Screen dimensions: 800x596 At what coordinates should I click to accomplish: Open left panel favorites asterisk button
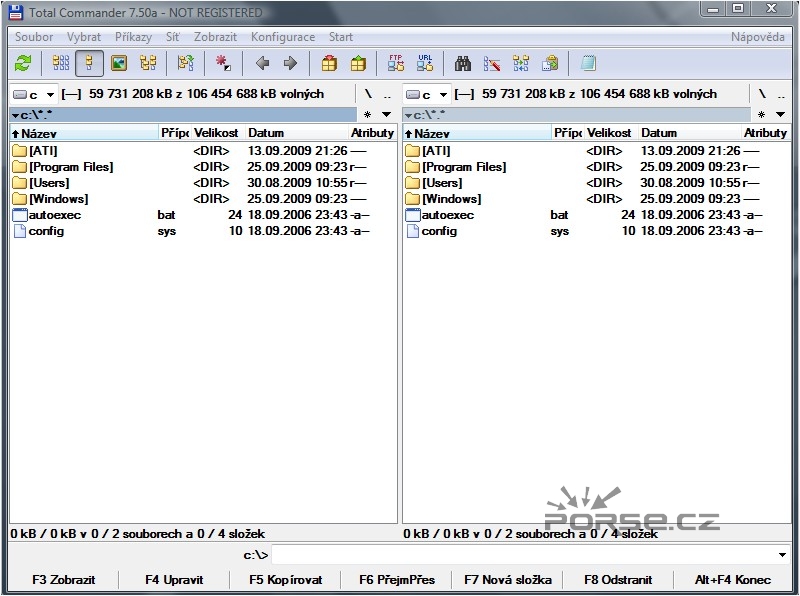(x=367, y=115)
